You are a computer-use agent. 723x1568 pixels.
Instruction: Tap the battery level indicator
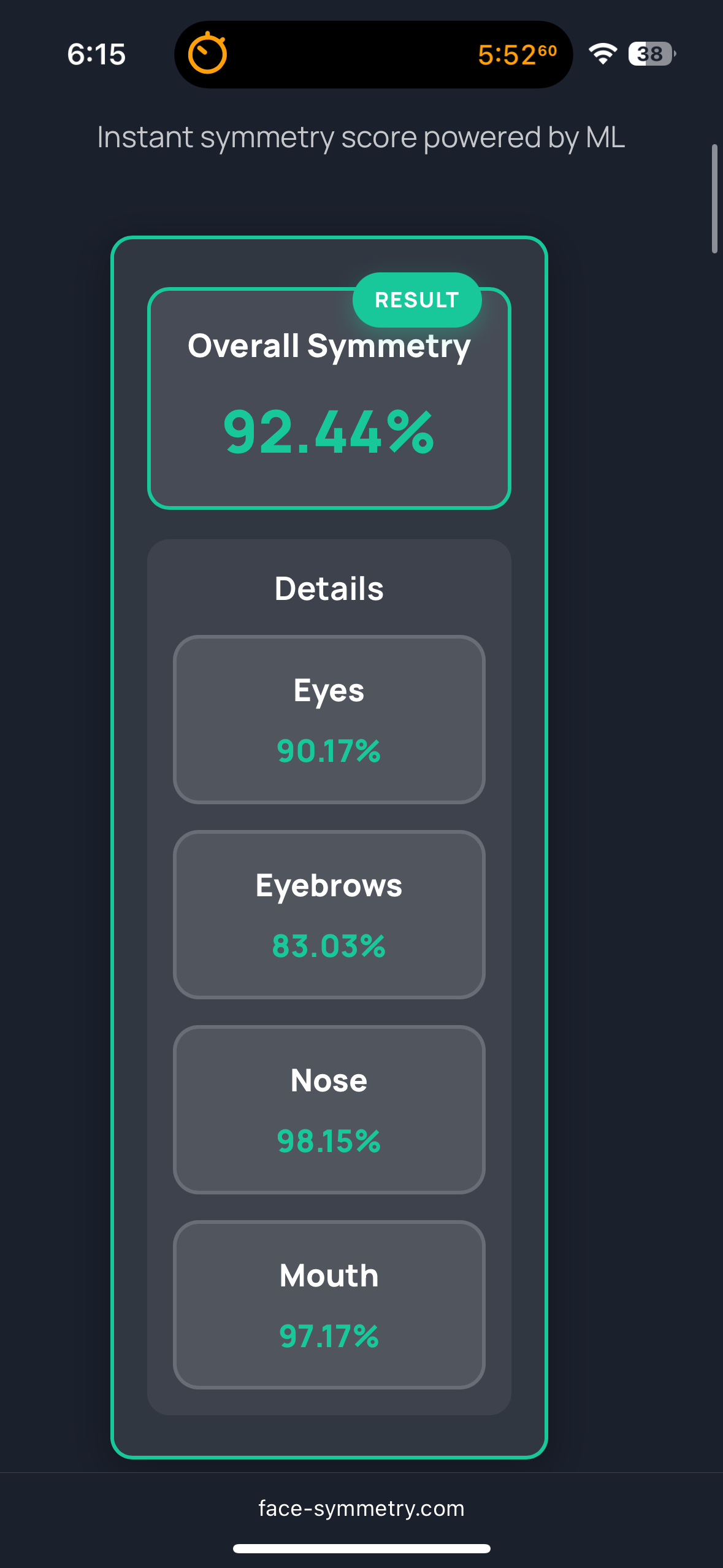point(651,54)
